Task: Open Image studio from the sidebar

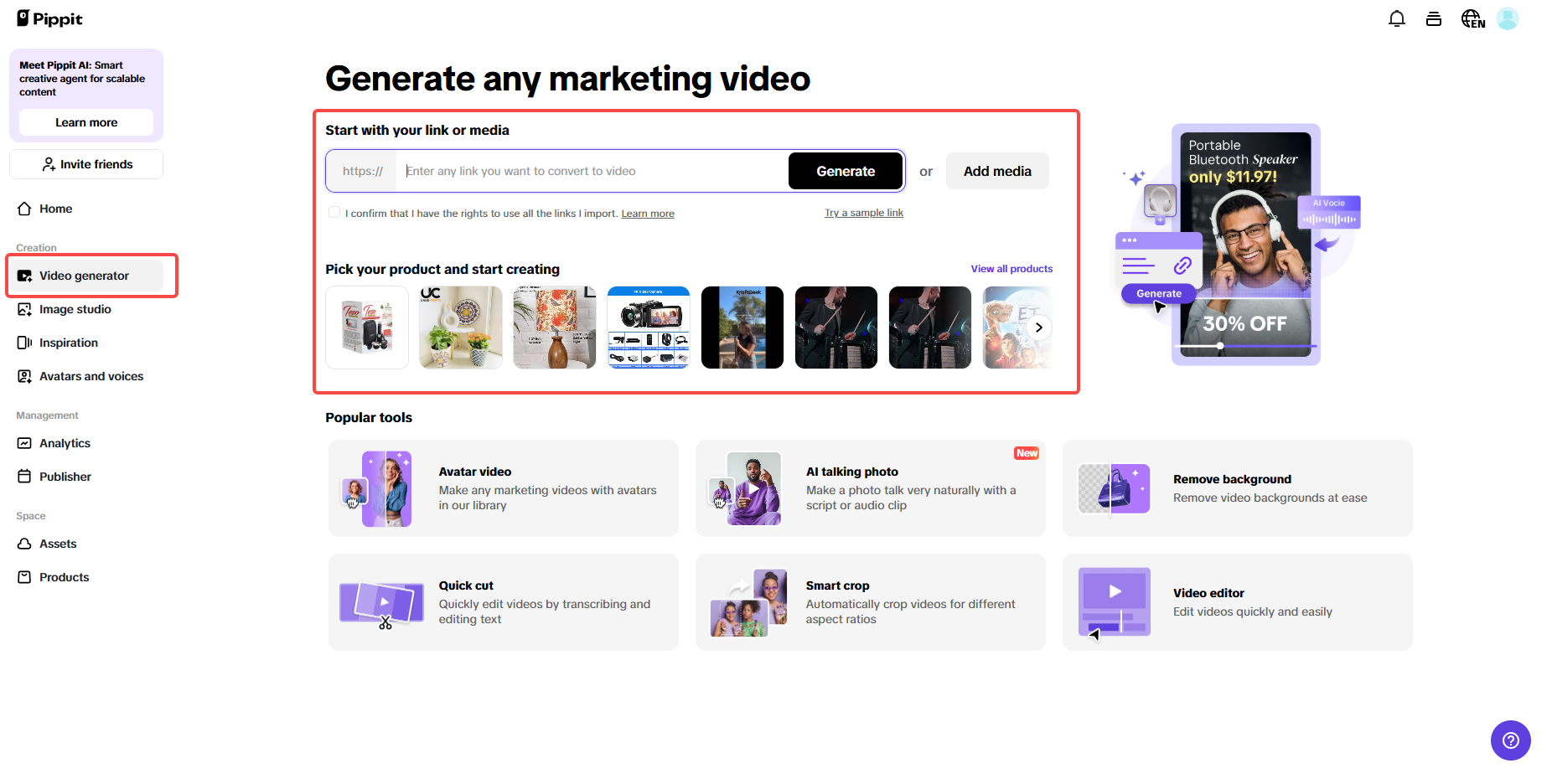Action: 74,309
